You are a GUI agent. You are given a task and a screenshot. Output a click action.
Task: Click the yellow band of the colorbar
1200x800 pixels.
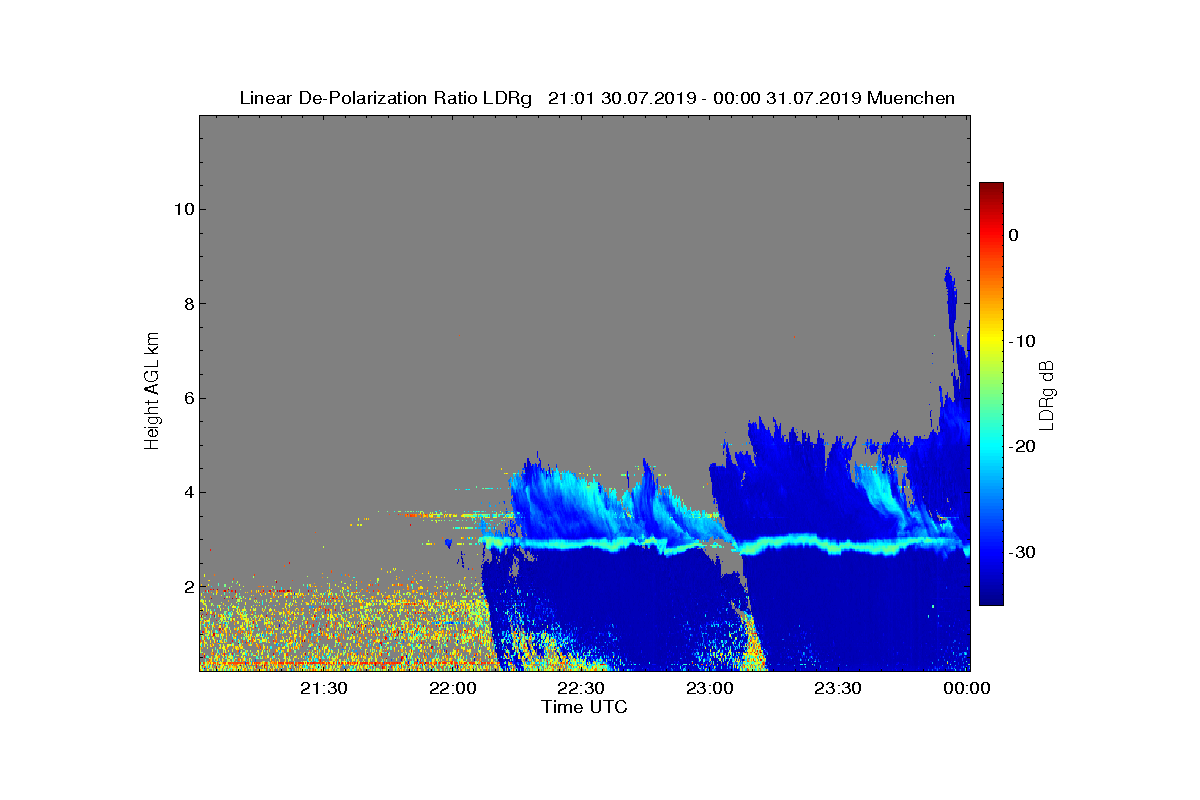991,341
